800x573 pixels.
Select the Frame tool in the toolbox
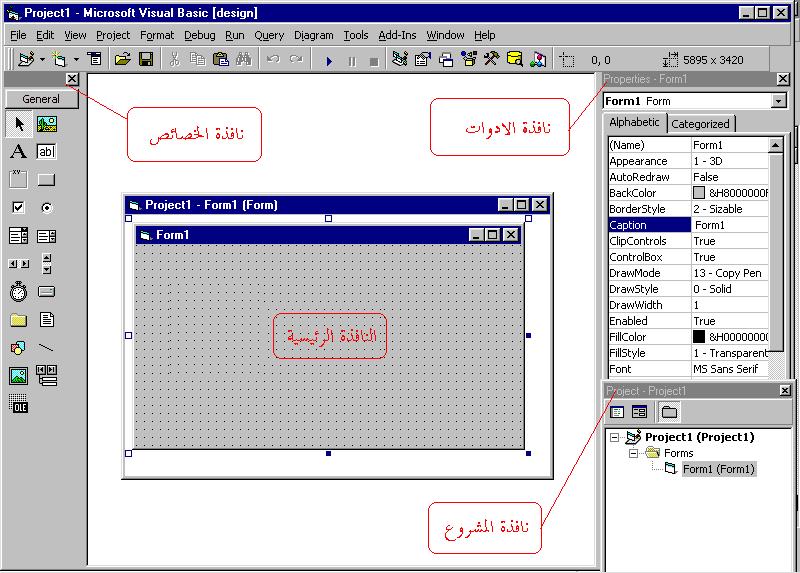(18, 180)
